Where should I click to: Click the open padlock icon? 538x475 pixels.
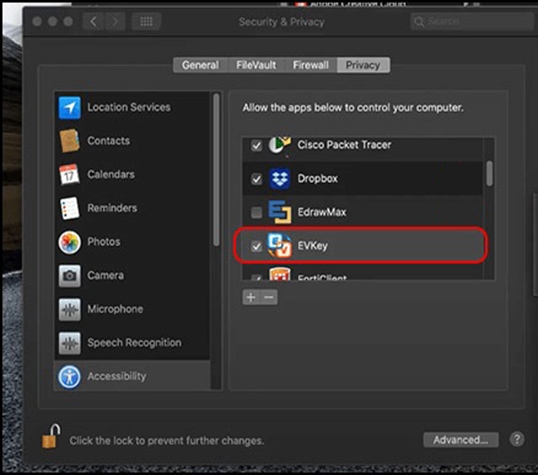tap(51, 436)
